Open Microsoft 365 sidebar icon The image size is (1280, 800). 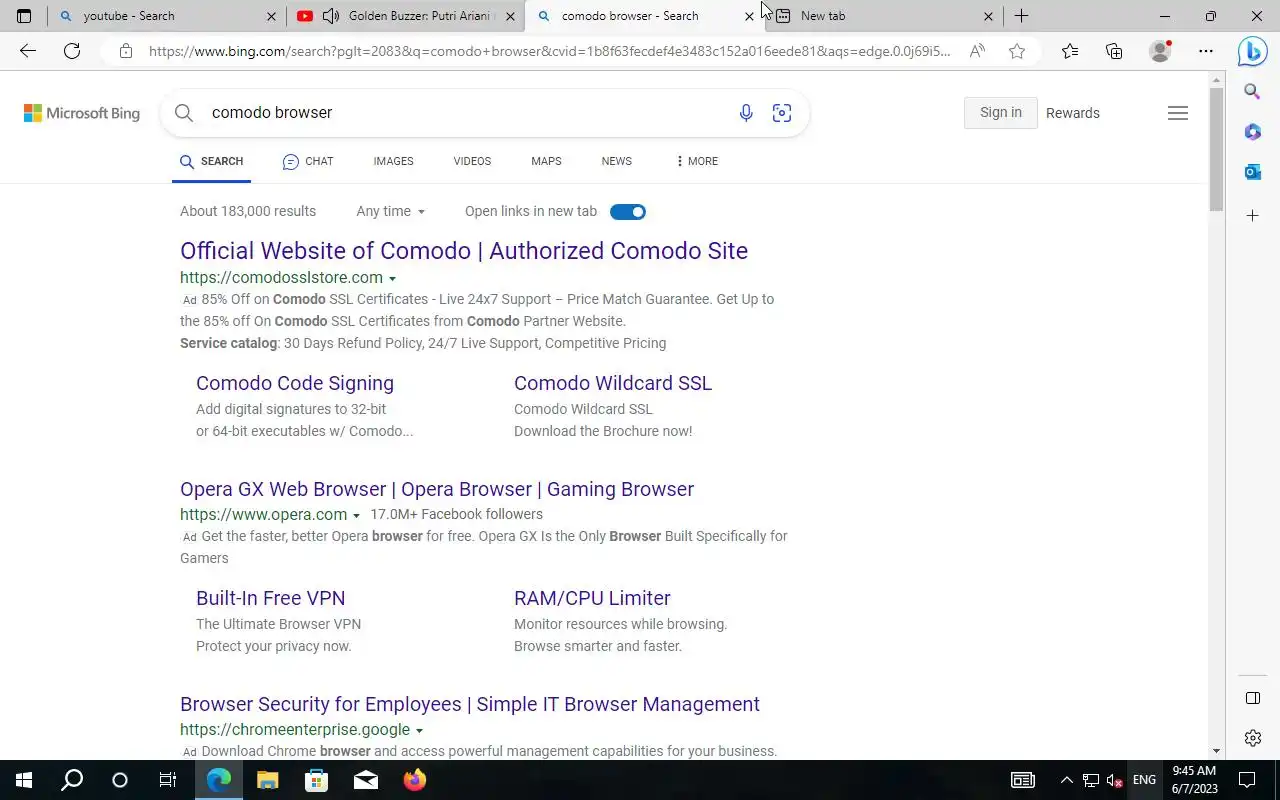click(x=1252, y=132)
